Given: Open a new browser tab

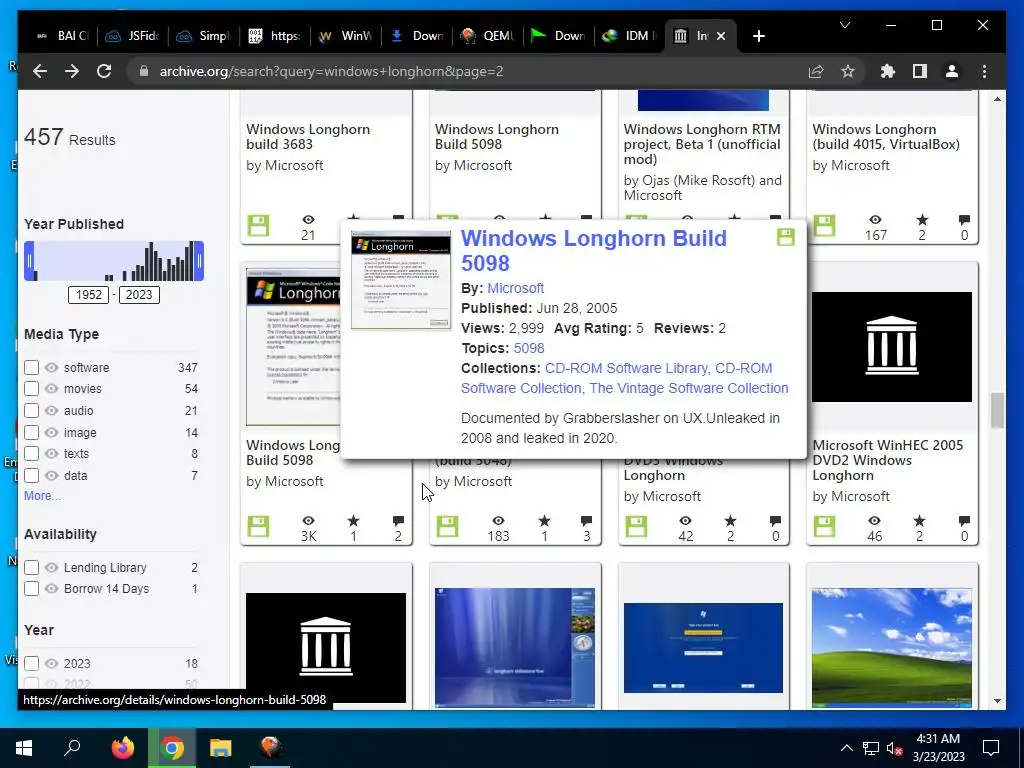Looking at the screenshot, I should point(758,36).
